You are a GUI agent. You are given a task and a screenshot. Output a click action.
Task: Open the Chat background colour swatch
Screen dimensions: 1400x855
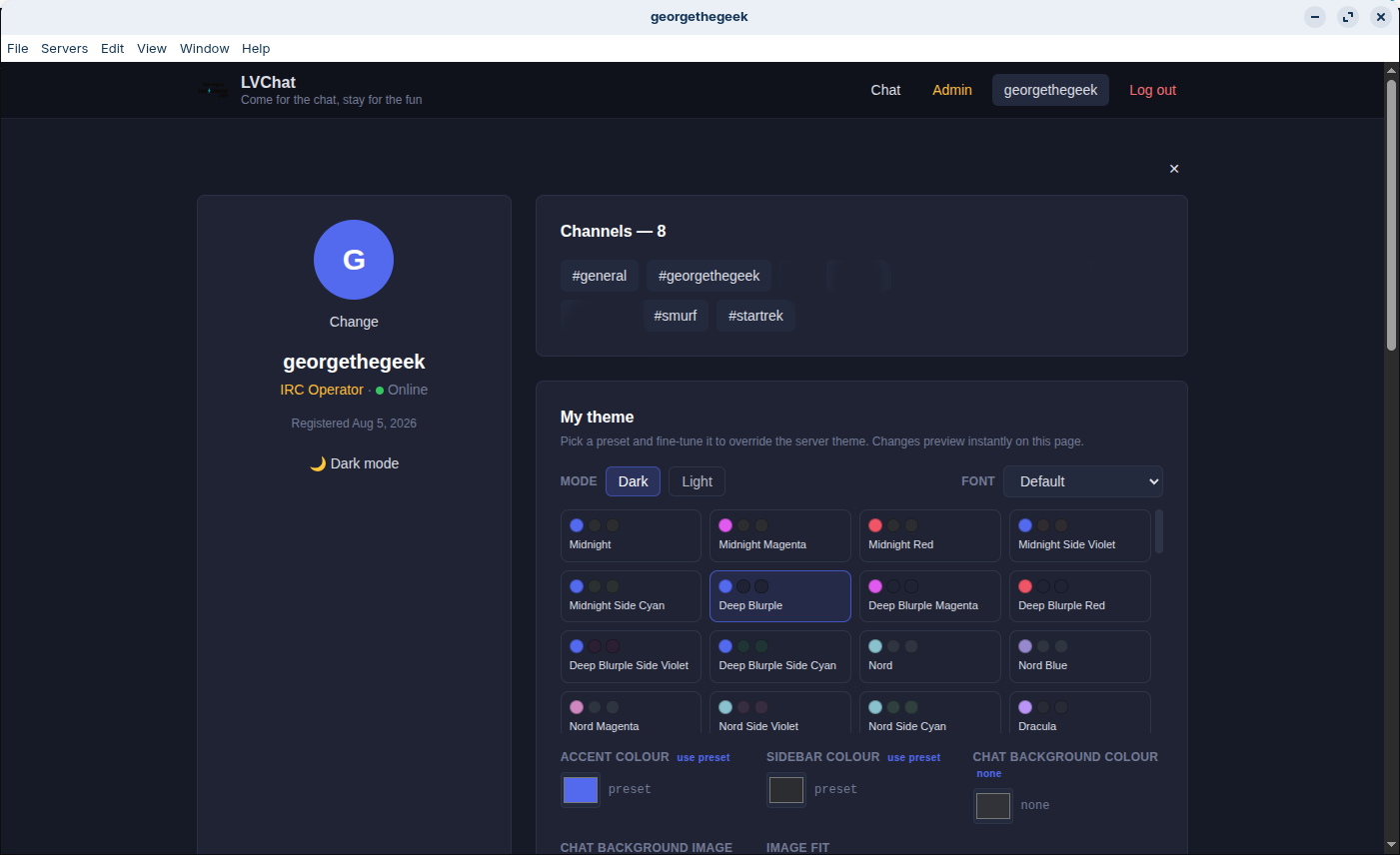[992, 806]
